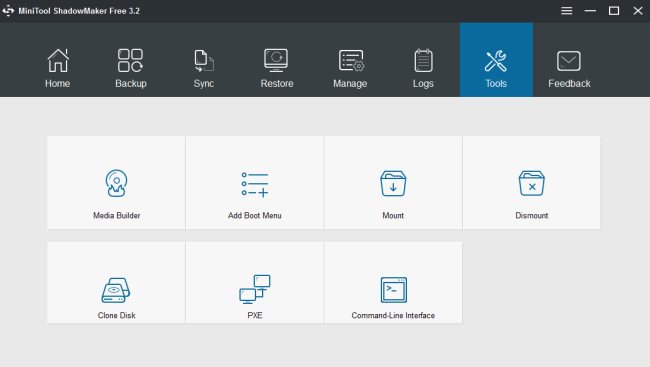
Task: Click the Mount label text
Action: click(x=393, y=215)
